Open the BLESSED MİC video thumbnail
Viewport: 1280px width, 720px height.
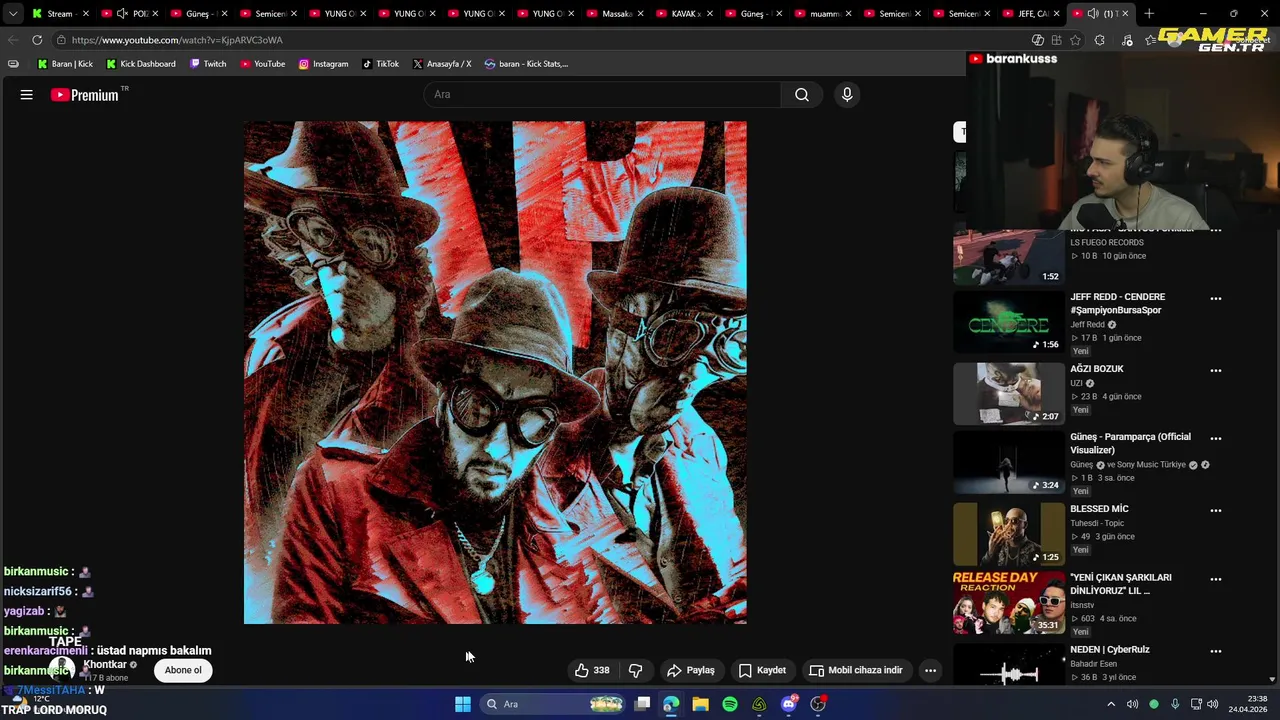[1009, 535]
